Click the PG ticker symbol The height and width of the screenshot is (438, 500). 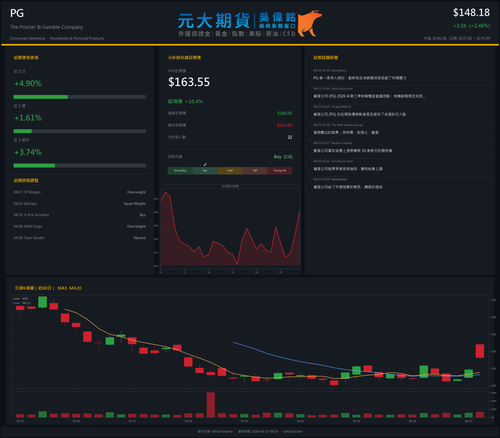click(x=17, y=13)
